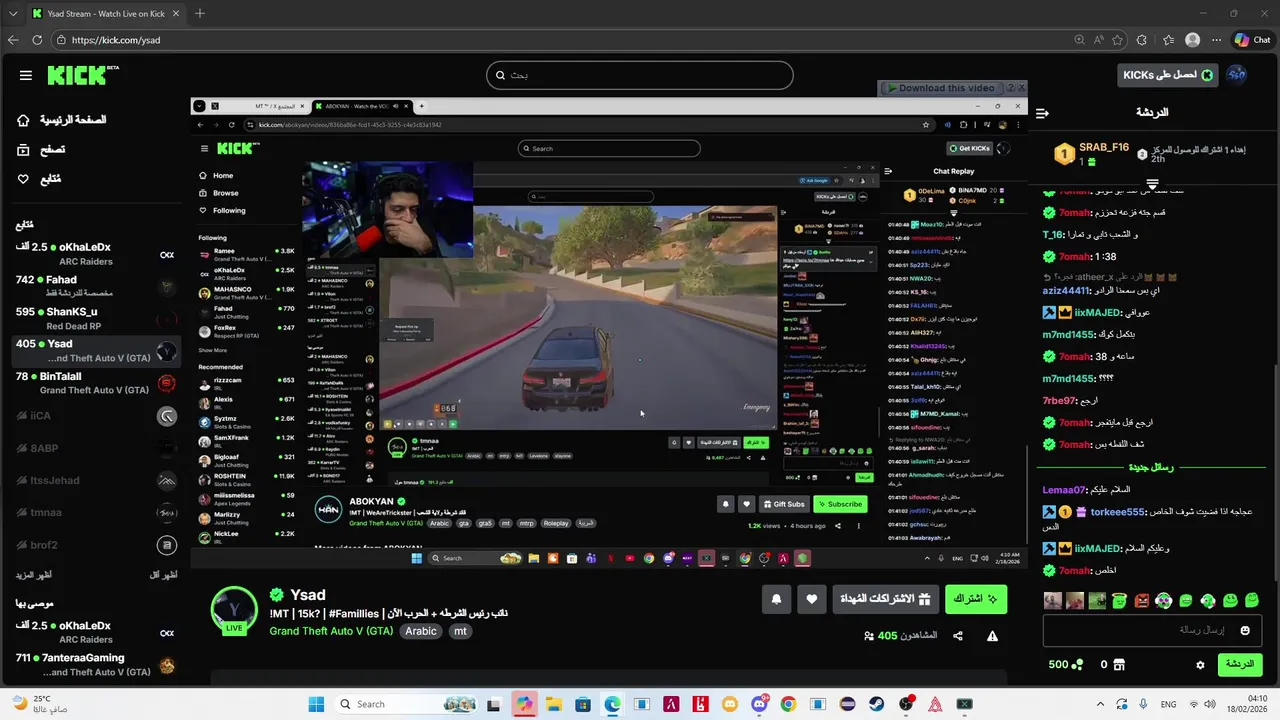Viewport: 1280px width, 720px height.
Task: Click username 7rbe97 in chat
Action: click(x=1060, y=401)
